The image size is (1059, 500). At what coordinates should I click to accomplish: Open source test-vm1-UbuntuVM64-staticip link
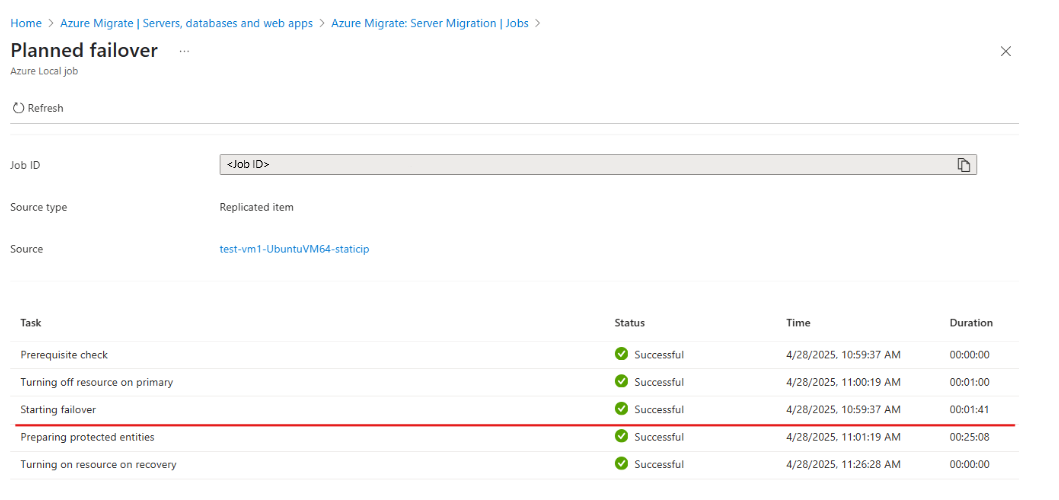294,249
